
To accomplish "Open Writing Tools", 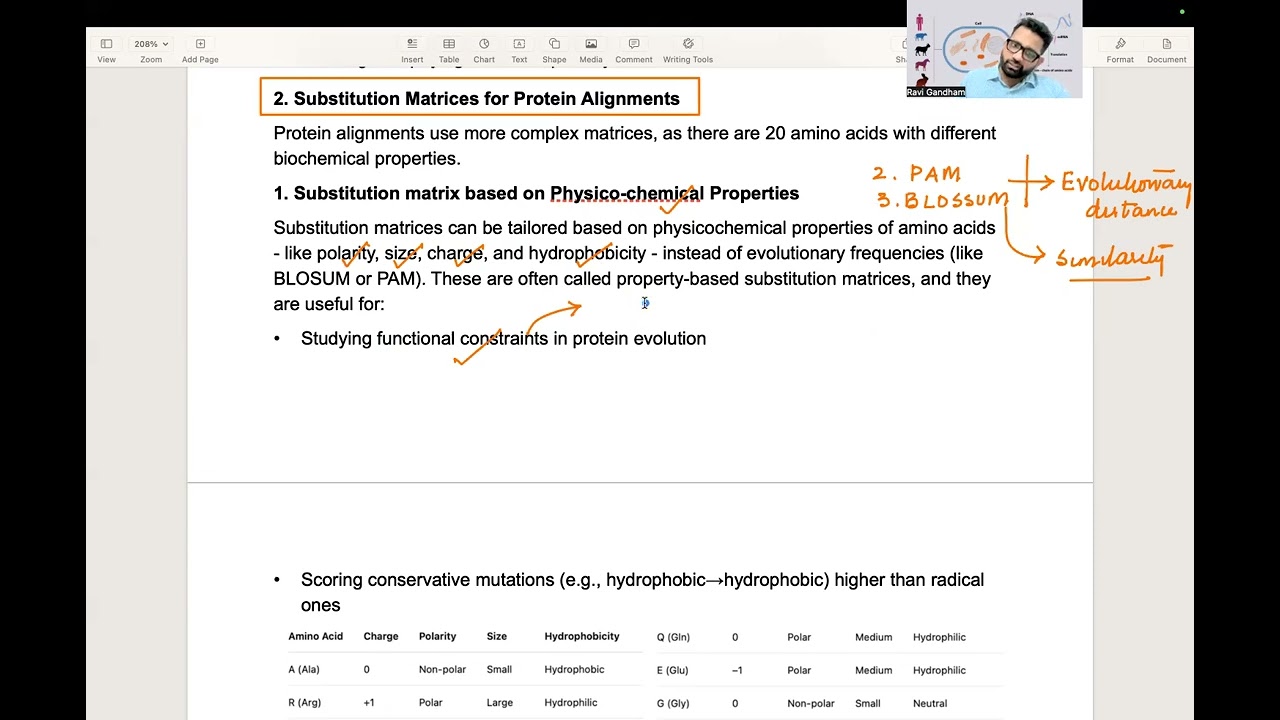I will (688, 50).
